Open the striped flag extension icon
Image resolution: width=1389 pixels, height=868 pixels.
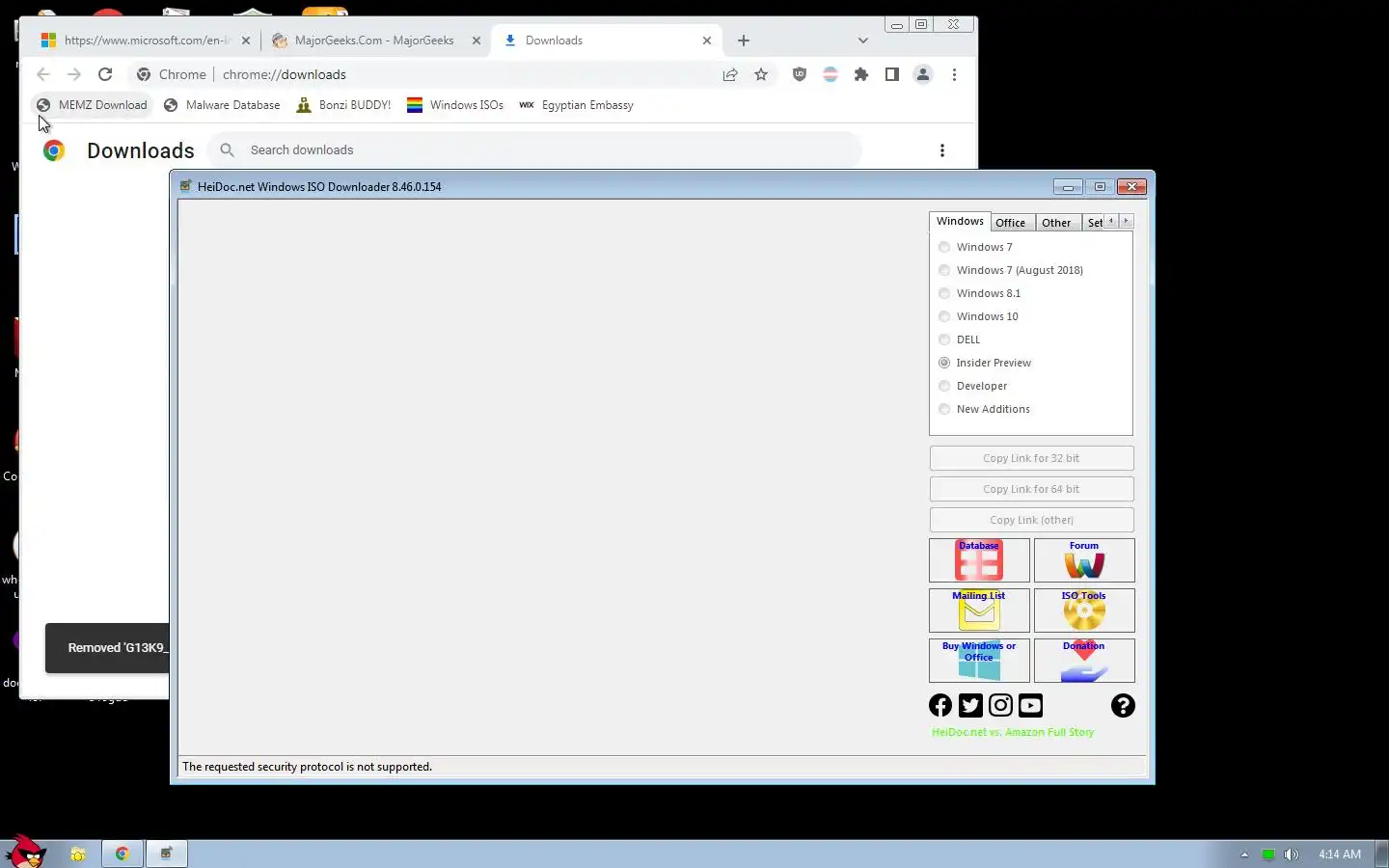click(x=831, y=74)
